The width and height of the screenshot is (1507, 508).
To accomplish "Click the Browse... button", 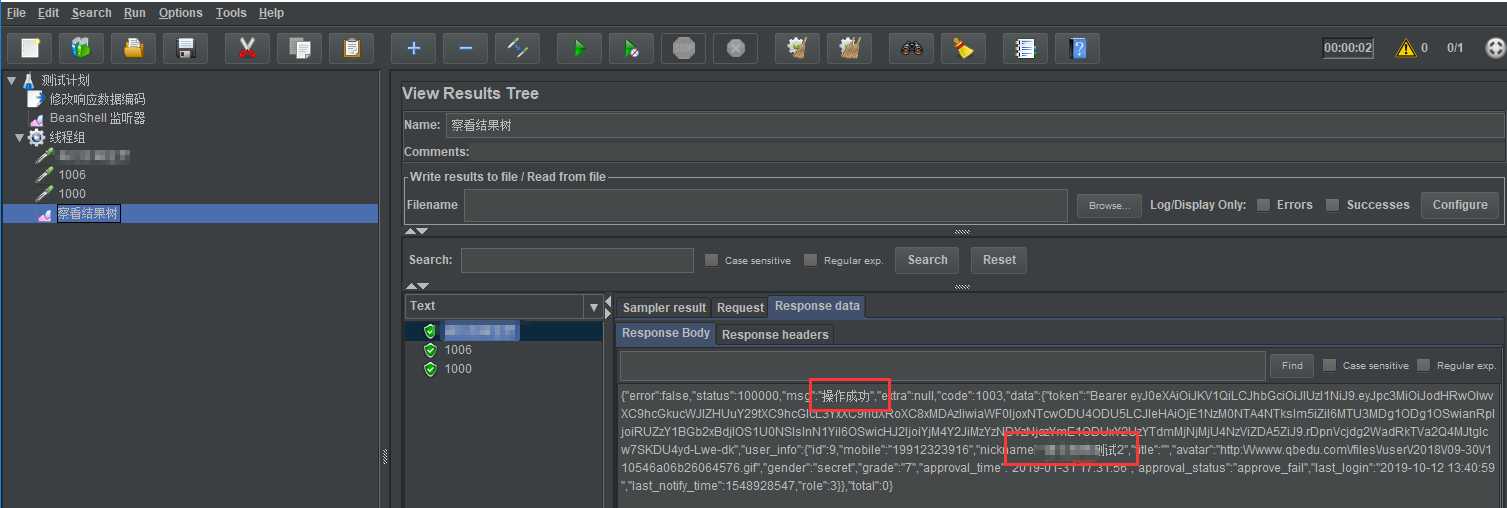I will 1109,205.
